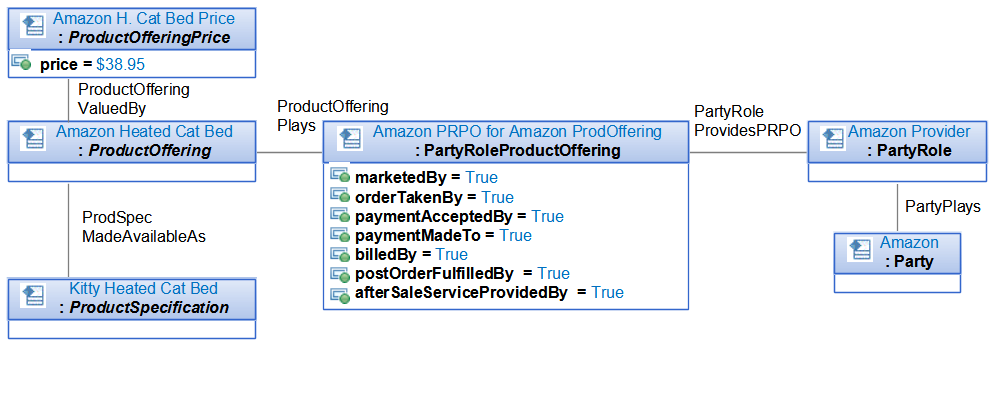Click the $38.95 price value

point(120,64)
